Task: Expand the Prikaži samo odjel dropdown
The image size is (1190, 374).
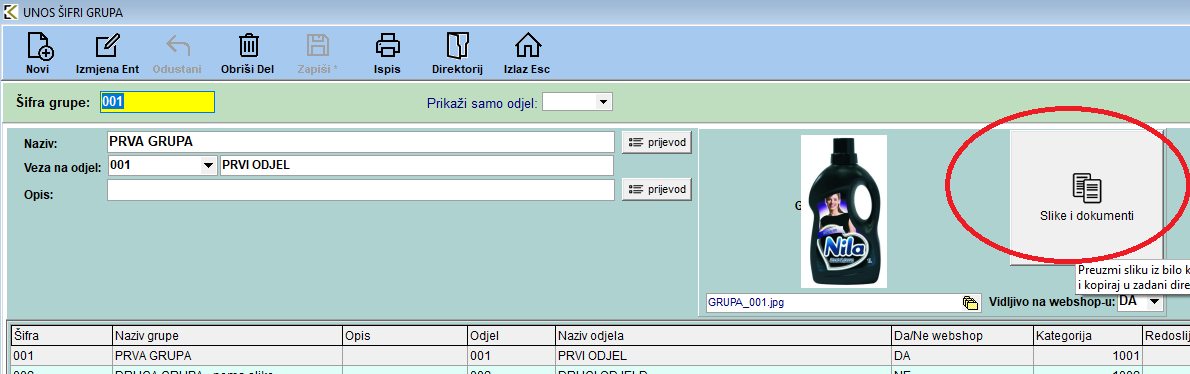Action: point(603,102)
